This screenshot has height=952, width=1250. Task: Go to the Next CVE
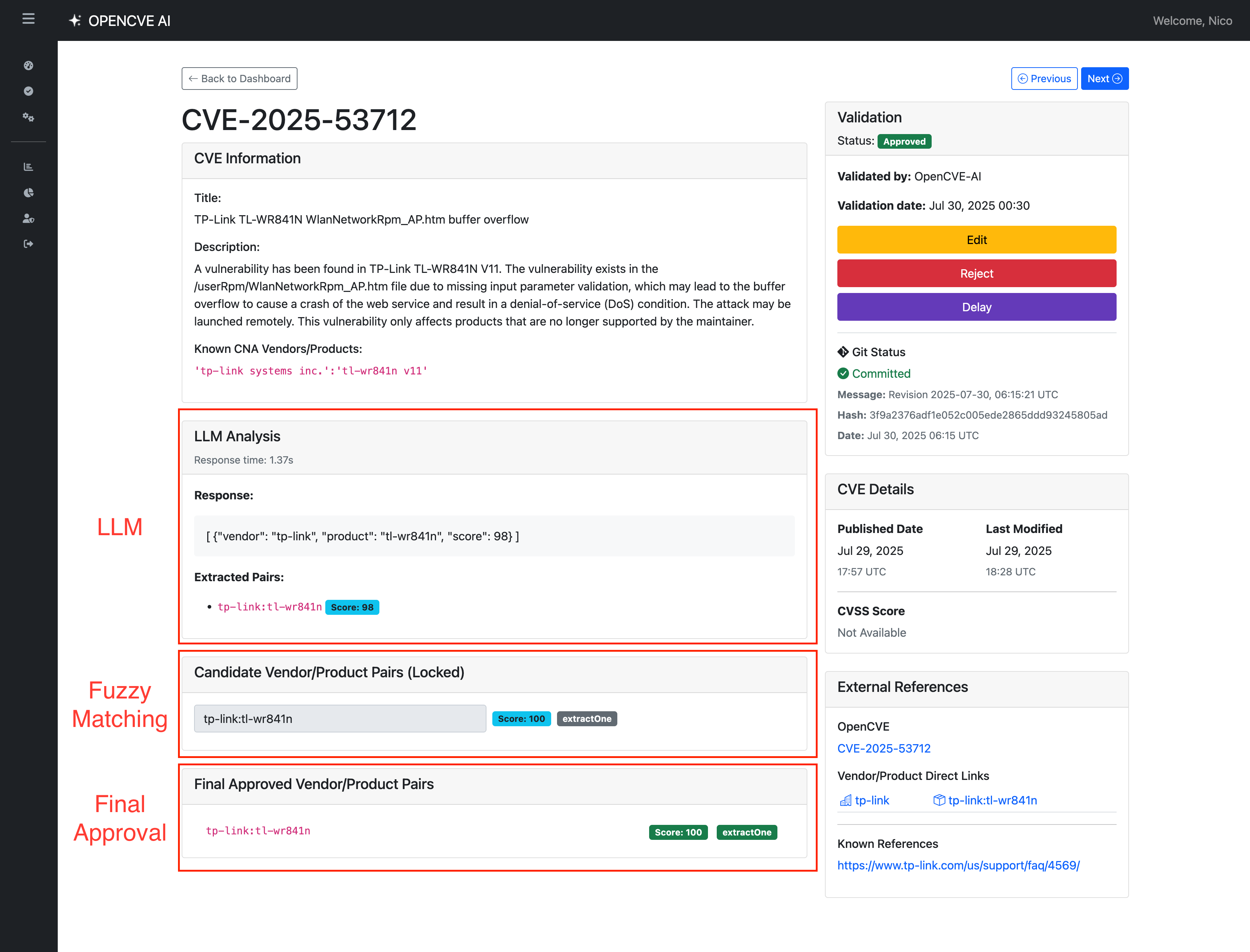tap(1104, 79)
